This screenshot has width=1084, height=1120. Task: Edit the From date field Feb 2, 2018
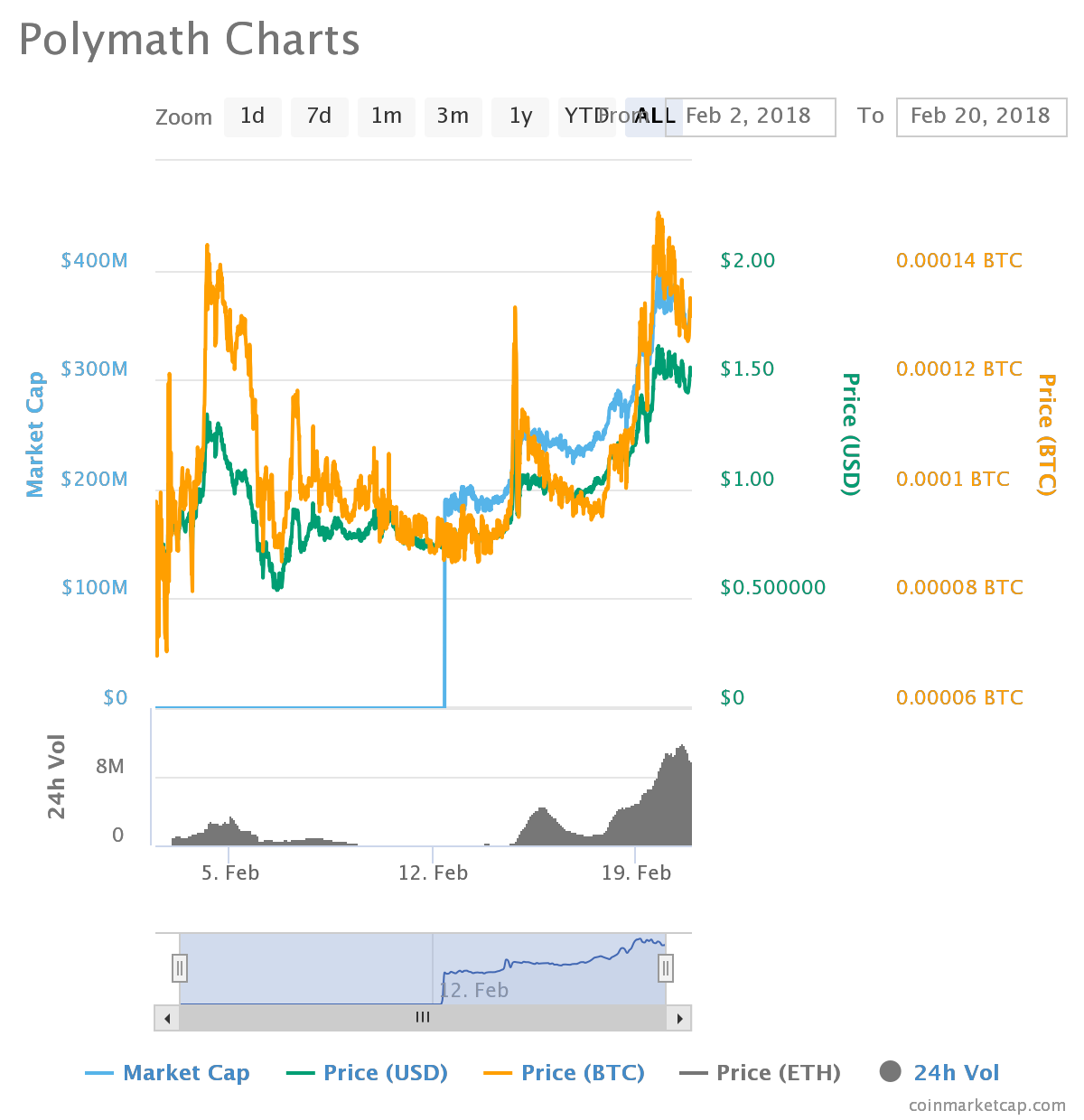750,117
